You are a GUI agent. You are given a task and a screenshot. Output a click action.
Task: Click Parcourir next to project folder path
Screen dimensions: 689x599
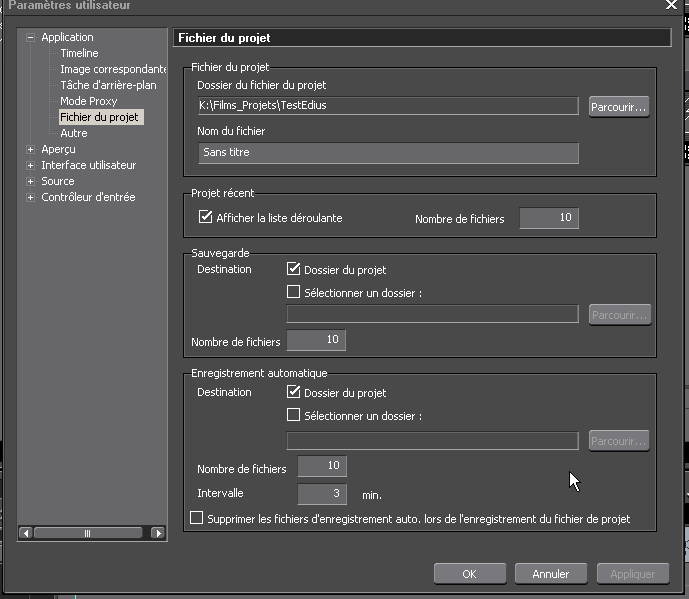(618, 106)
